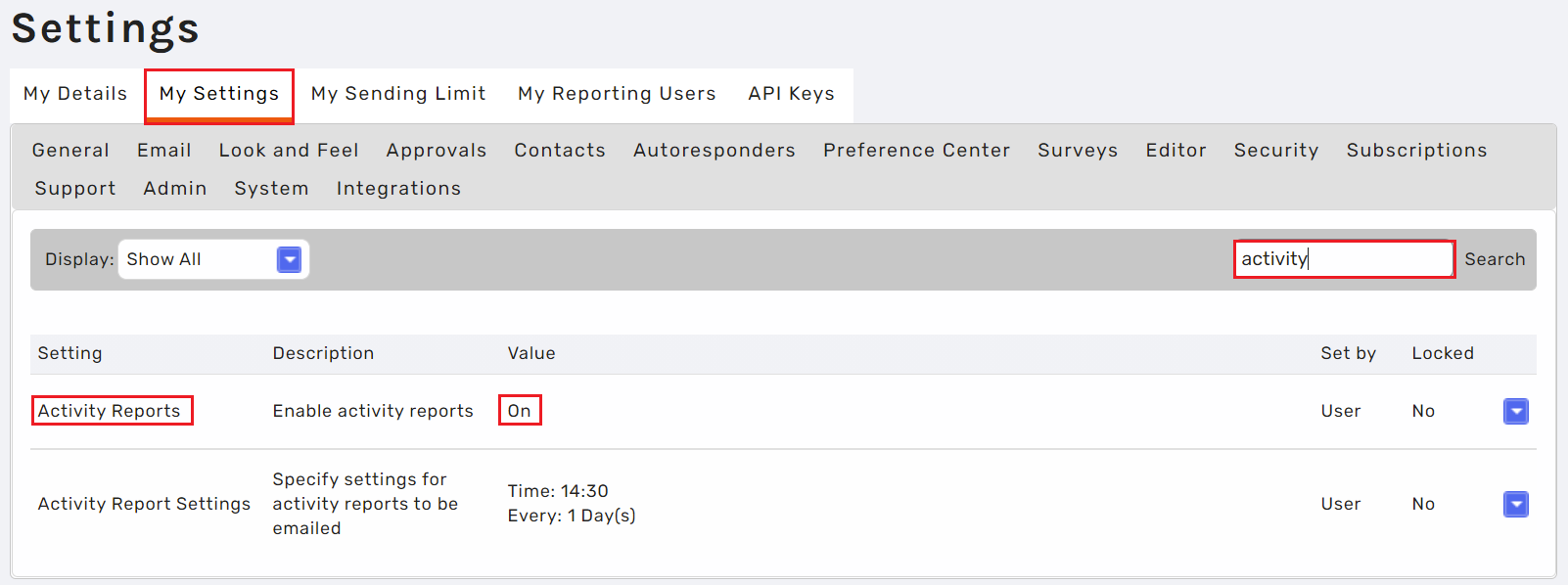Open the API Keys tab
Image resolution: width=1568 pixels, height=585 pixels.
click(x=791, y=94)
